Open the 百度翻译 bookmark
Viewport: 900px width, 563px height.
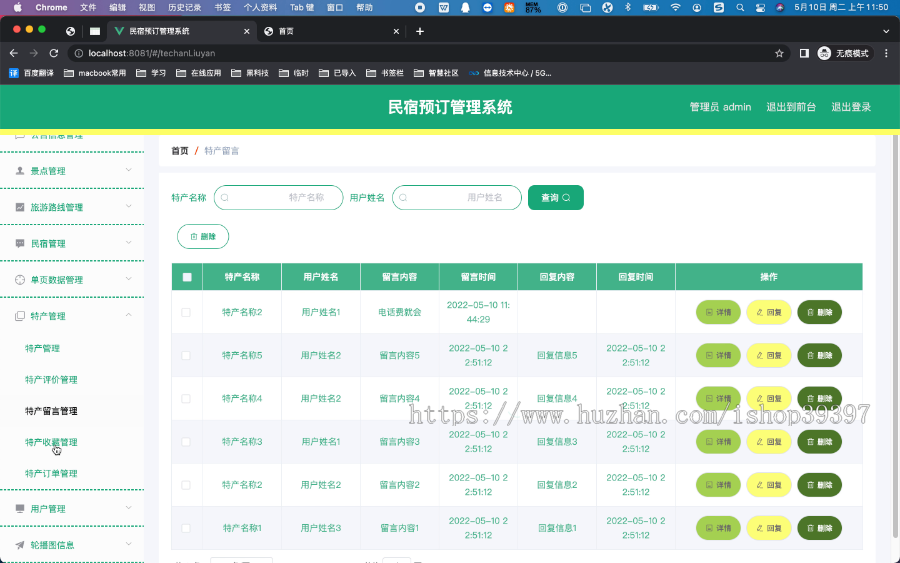click(32, 73)
